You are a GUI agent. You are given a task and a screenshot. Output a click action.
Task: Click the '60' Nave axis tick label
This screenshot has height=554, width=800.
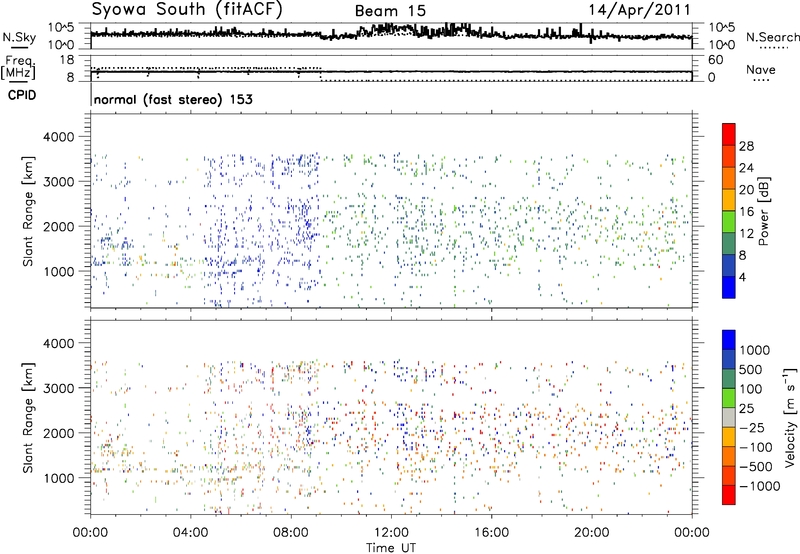pyautogui.click(x=716, y=60)
